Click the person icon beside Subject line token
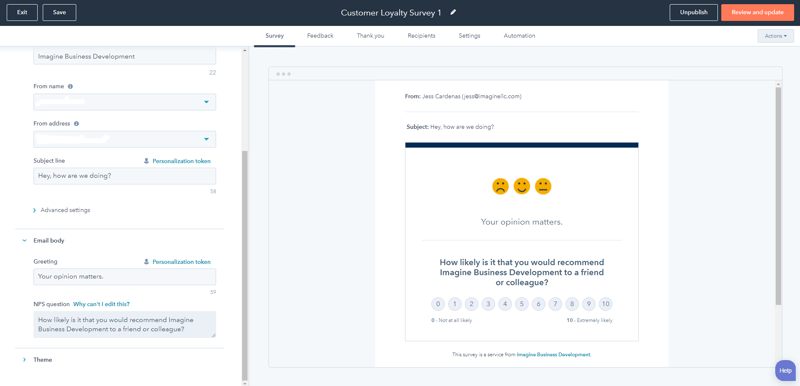800x386 pixels. coord(146,161)
